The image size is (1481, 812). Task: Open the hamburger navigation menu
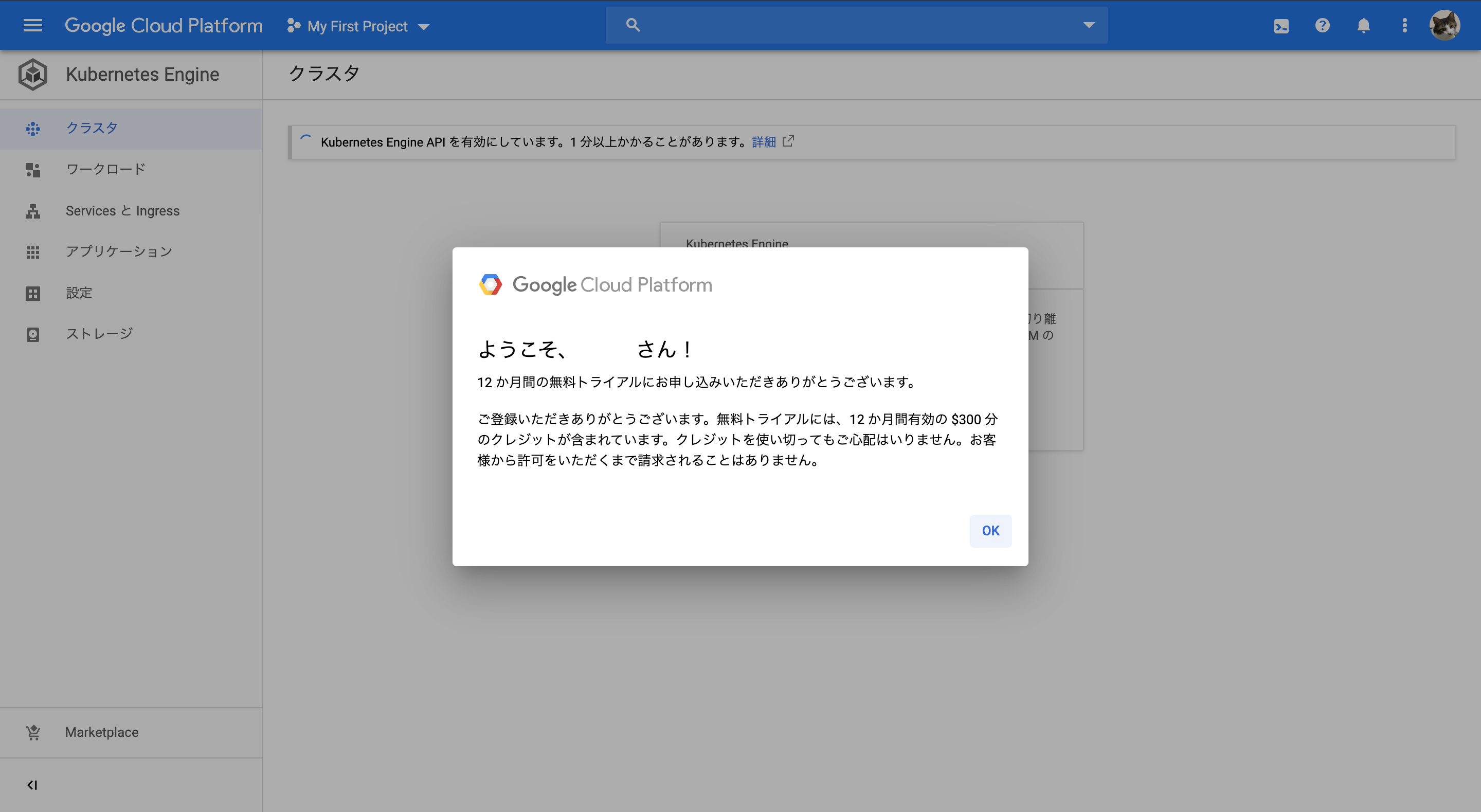[33, 25]
